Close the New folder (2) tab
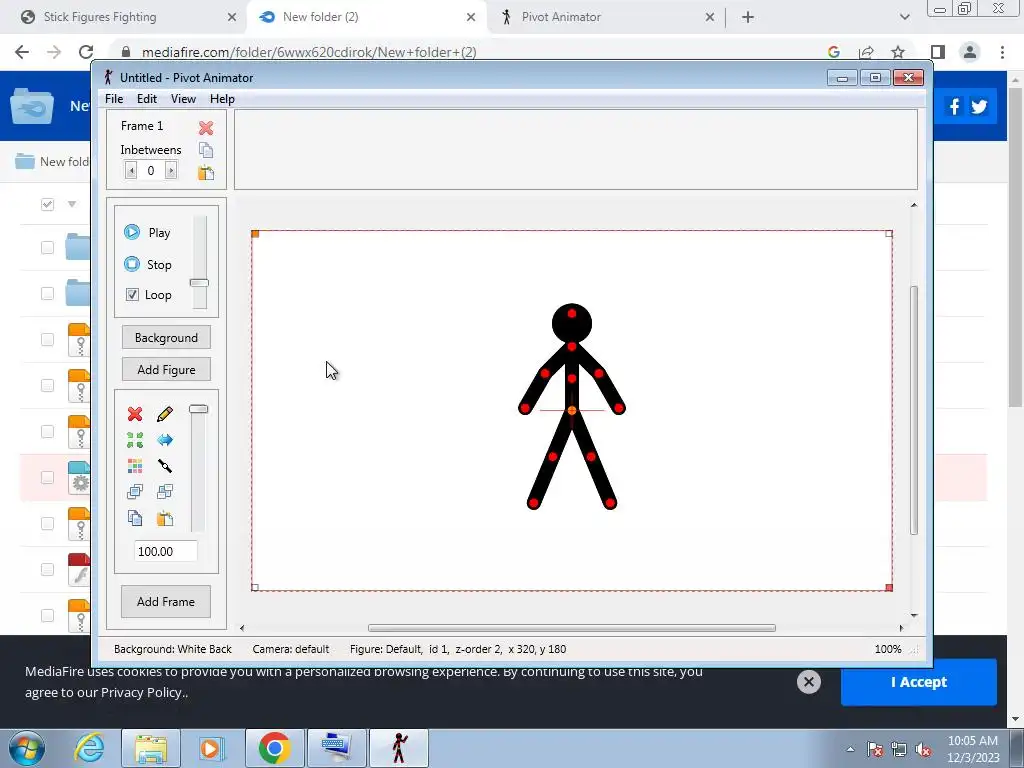This screenshot has height=768, width=1024. [x=471, y=17]
